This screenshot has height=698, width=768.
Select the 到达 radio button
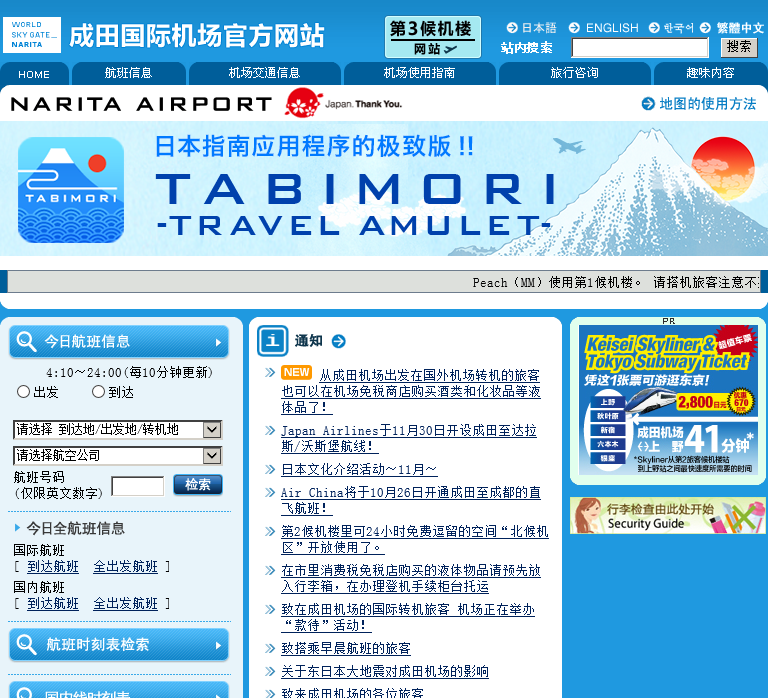pos(98,391)
